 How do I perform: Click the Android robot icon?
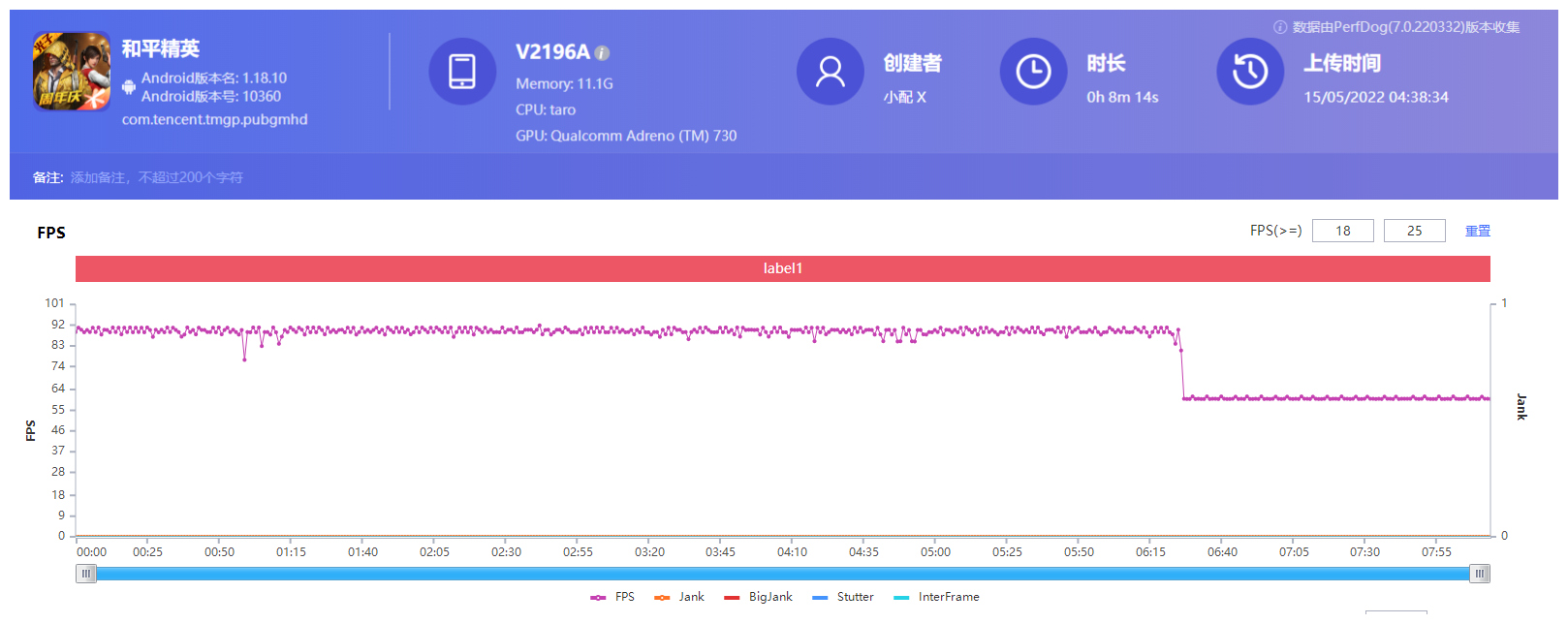click(129, 87)
